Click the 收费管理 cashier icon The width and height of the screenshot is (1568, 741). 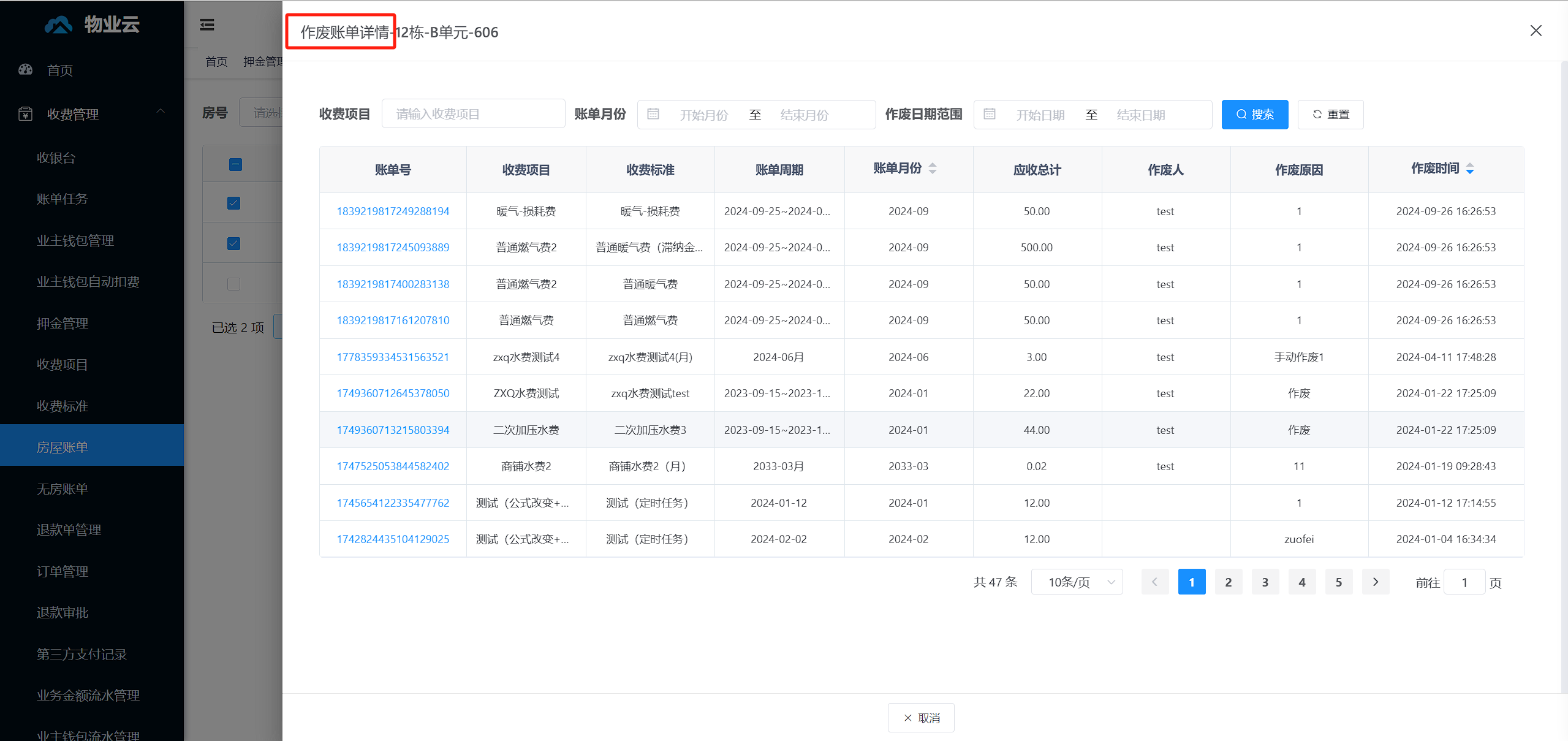[x=25, y=114]
